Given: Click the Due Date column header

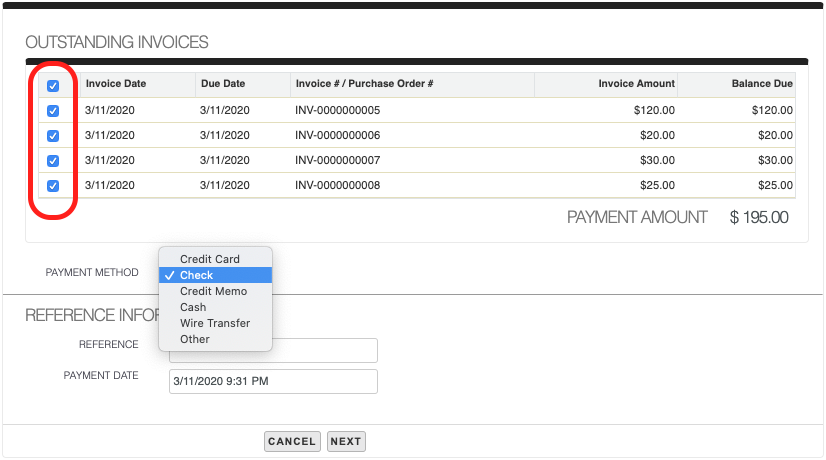Looking at the screenshot, I should pyautogui.click(x=222, y=84).
